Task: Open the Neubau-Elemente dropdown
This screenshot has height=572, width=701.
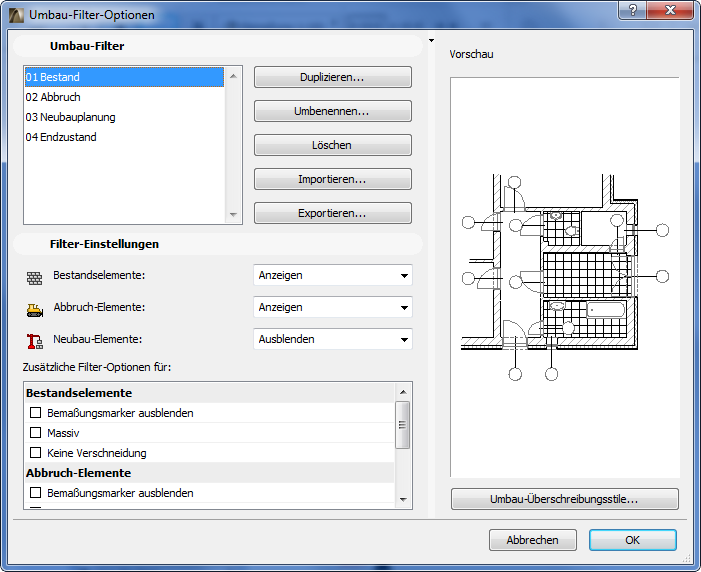Action: 333,339
